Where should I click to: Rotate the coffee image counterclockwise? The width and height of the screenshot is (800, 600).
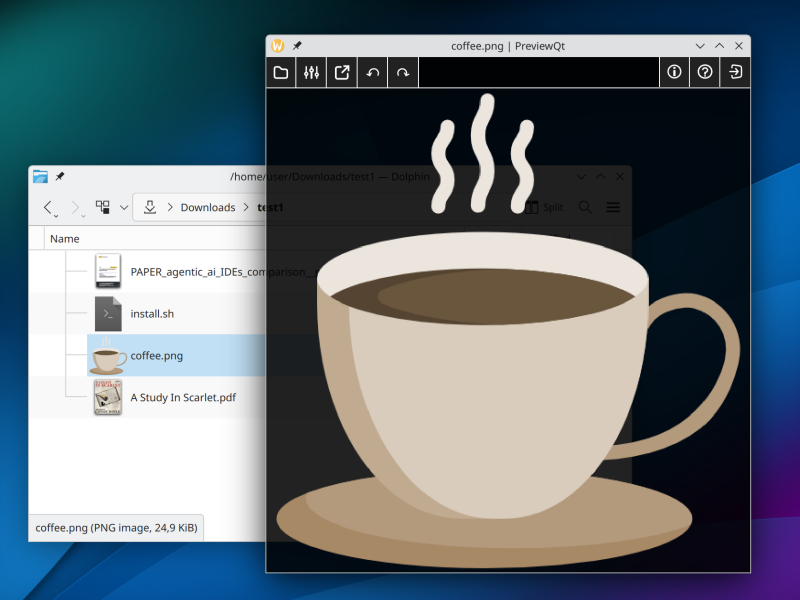(x=372, y=72)
